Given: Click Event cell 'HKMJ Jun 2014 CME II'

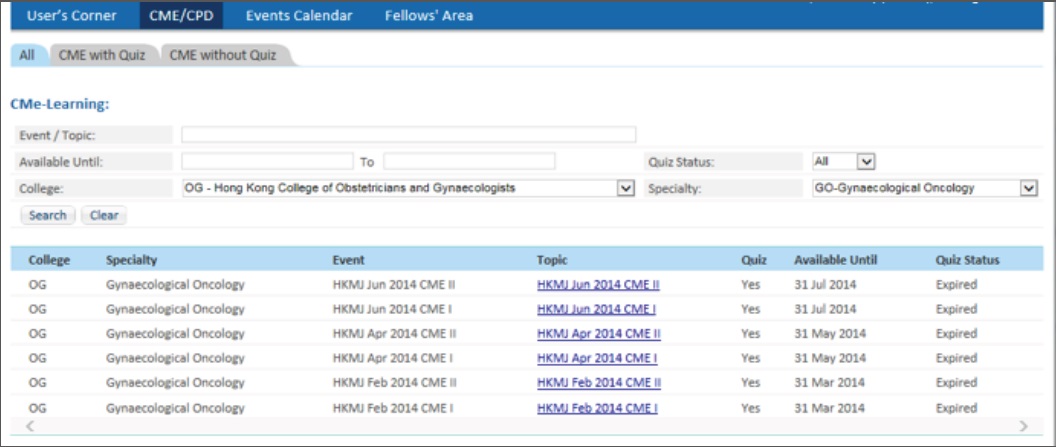Looking at the screenshot, I should click(394, 285).
